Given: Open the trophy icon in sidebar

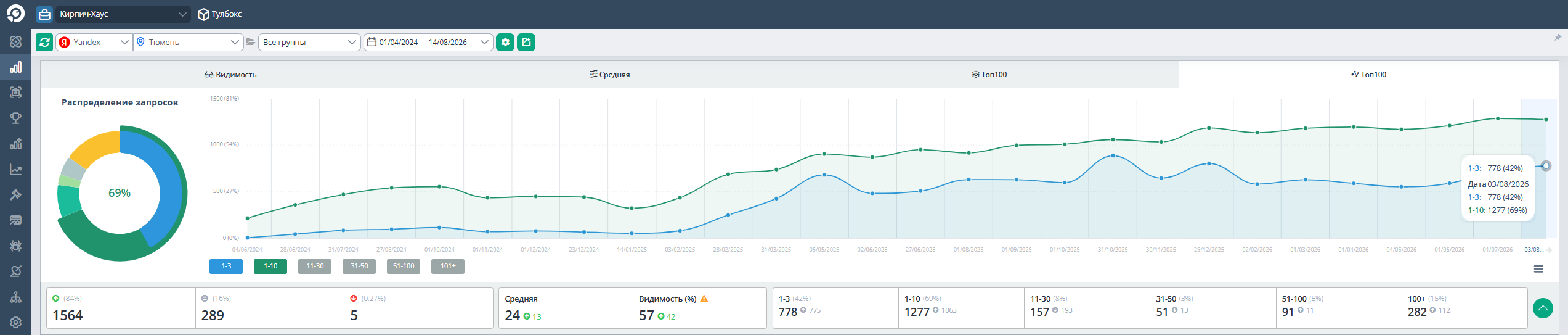Looking at the screenshot, I should 16,118.
